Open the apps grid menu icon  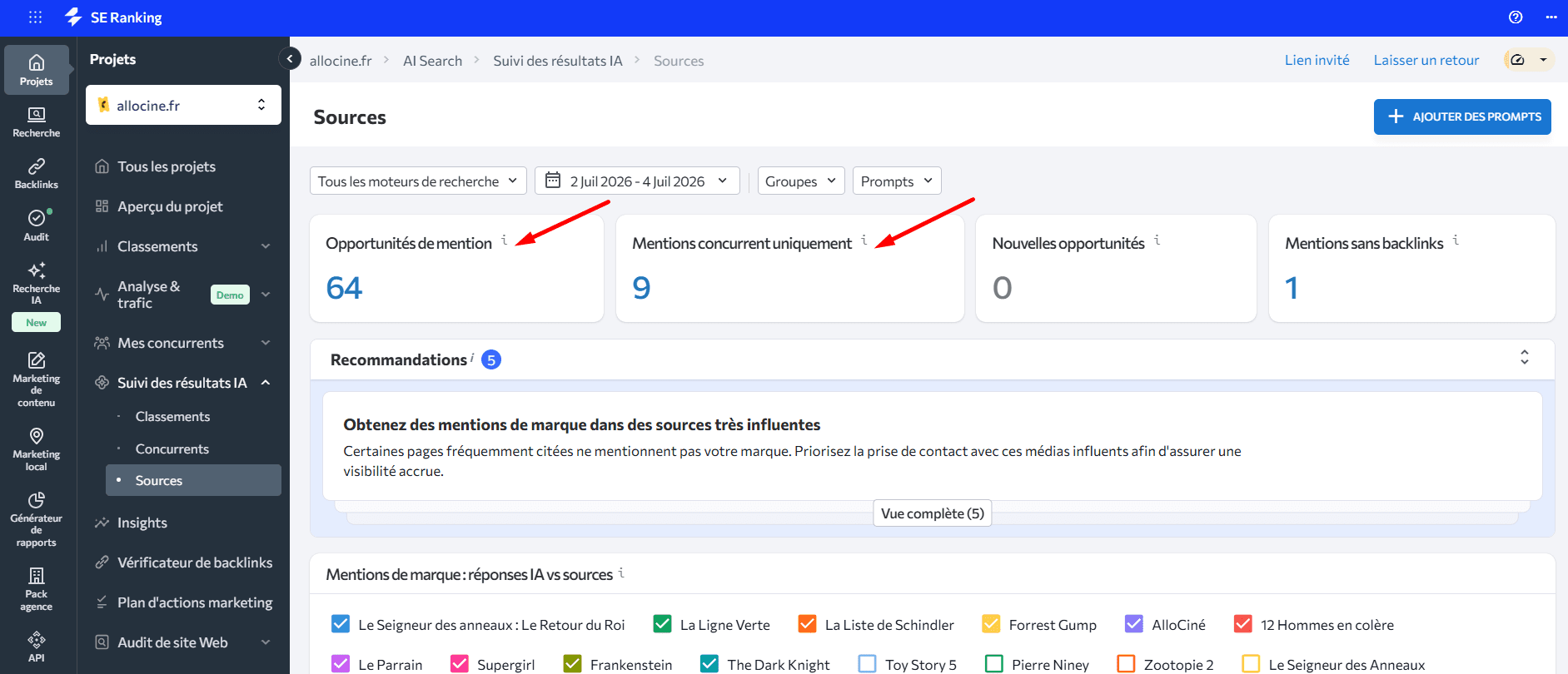35,17
